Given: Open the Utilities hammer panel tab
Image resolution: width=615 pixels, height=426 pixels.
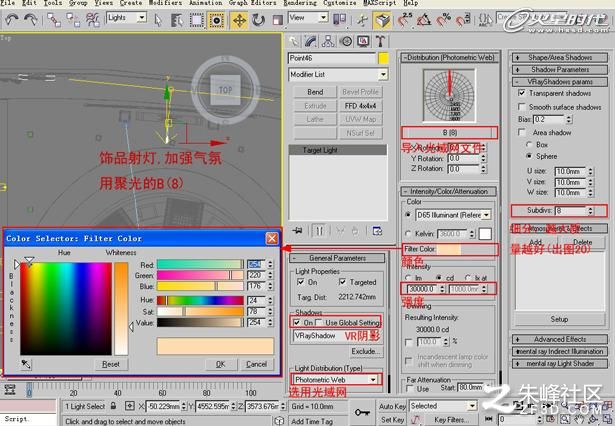Looking at the screenshot, I should click(380, 41).
